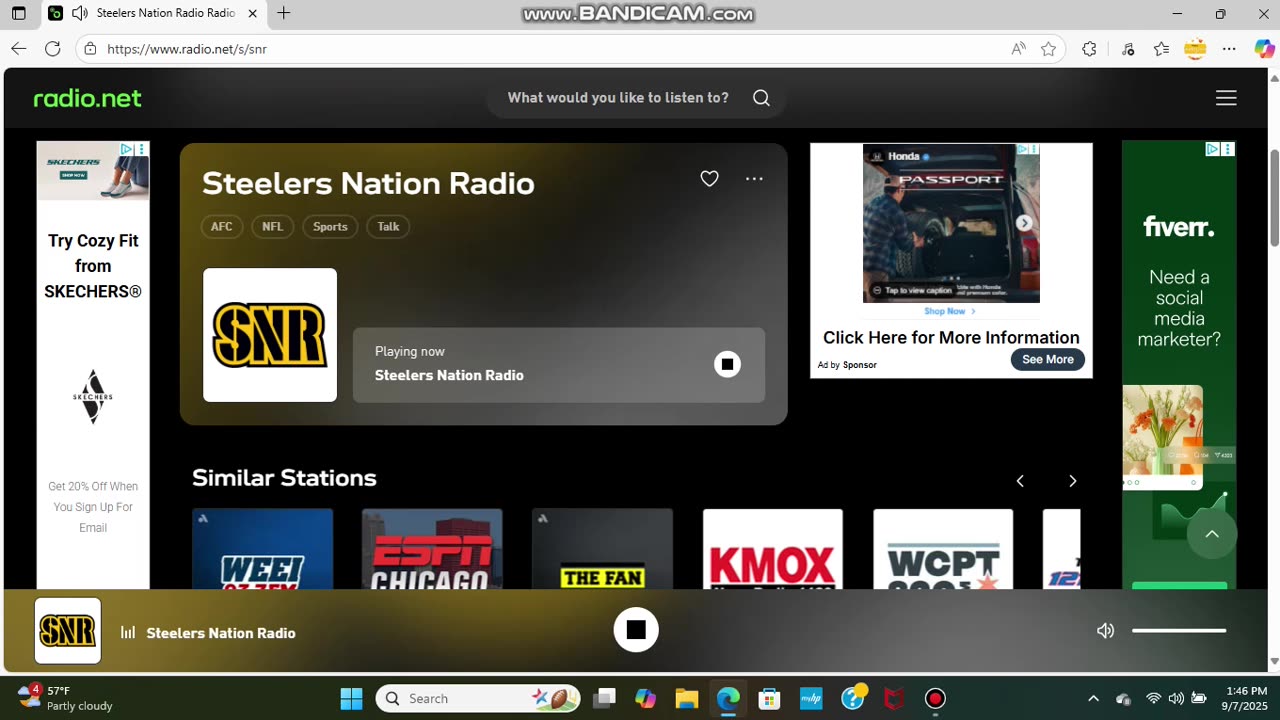Screen dimensions: 1280x720
Task: Open Read aloud icon in address bar
Action: (1018, 49)
